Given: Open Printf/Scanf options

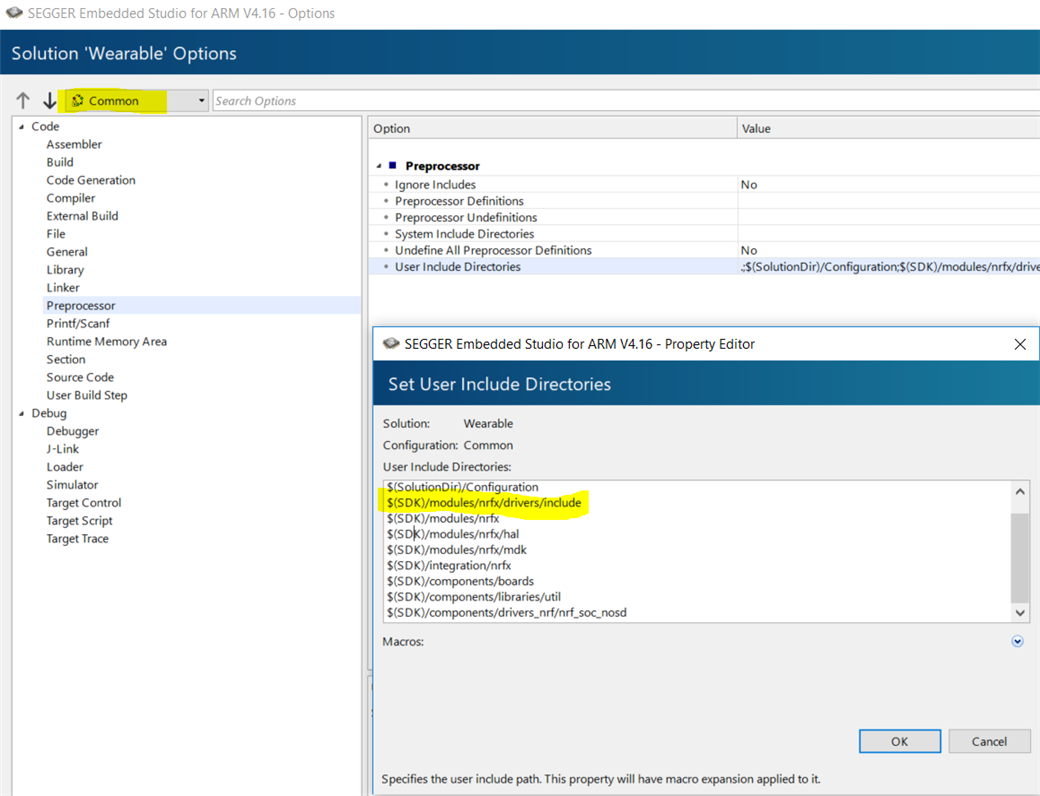Looking at the screenshot, I should pyautogui.click(x=78, y=324).
